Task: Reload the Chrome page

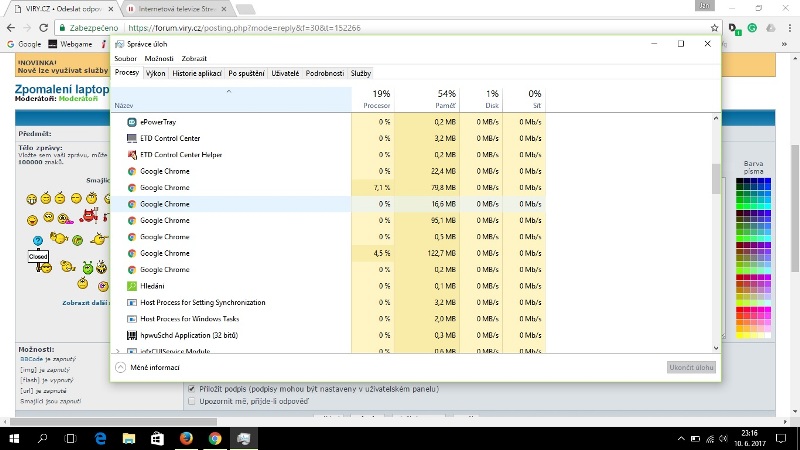Action: (43, 28)
